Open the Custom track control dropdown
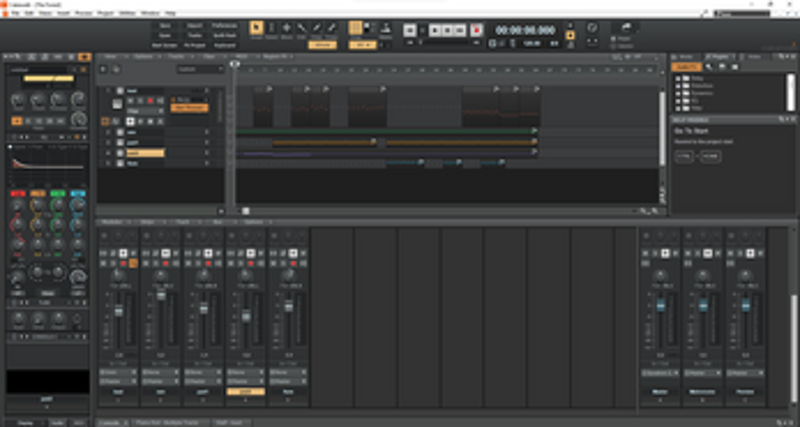This screenshot has width=800, height=427. [200, 69]
